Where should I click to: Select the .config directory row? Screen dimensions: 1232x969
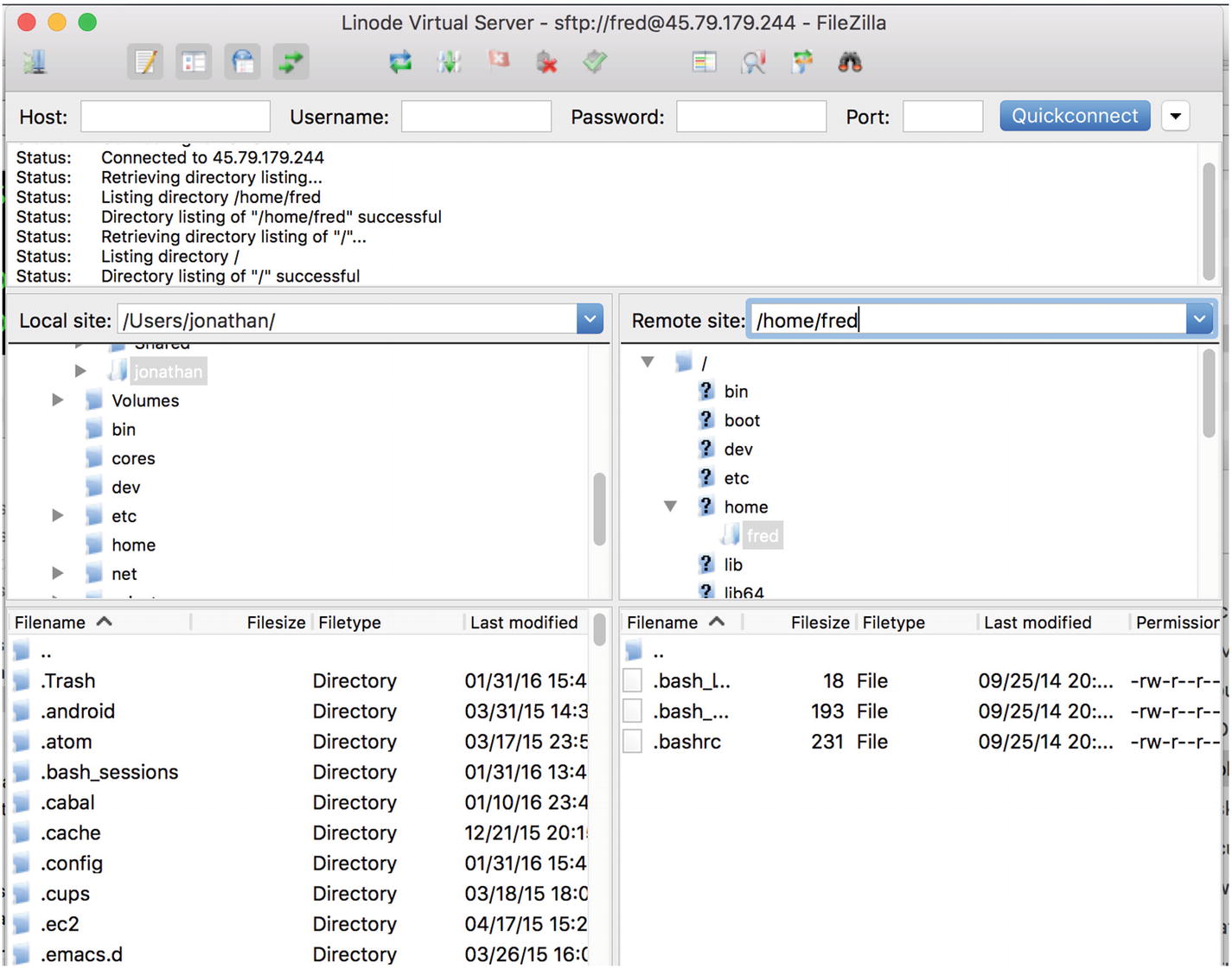pos(299,863)
